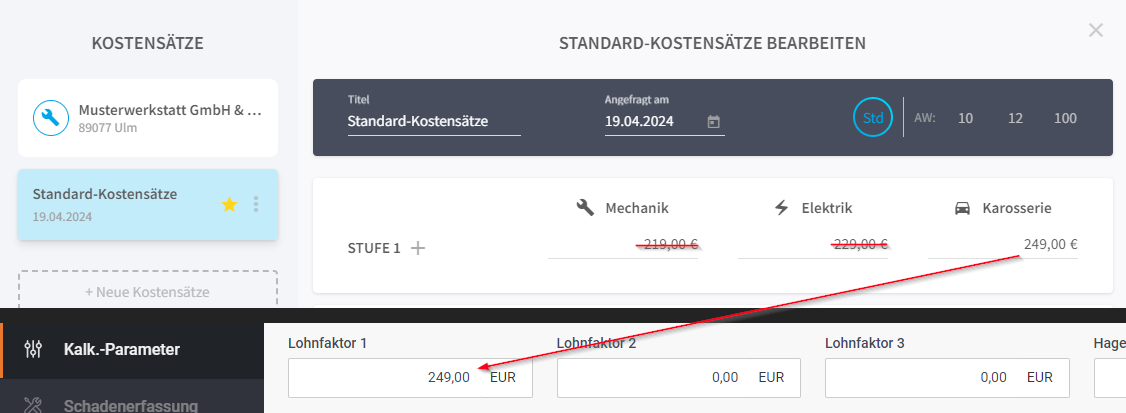Add a level with the plus icon next to STUFE 1
Image resolution: width=1126 pixels, height=413 pixels.
(417, 248)
